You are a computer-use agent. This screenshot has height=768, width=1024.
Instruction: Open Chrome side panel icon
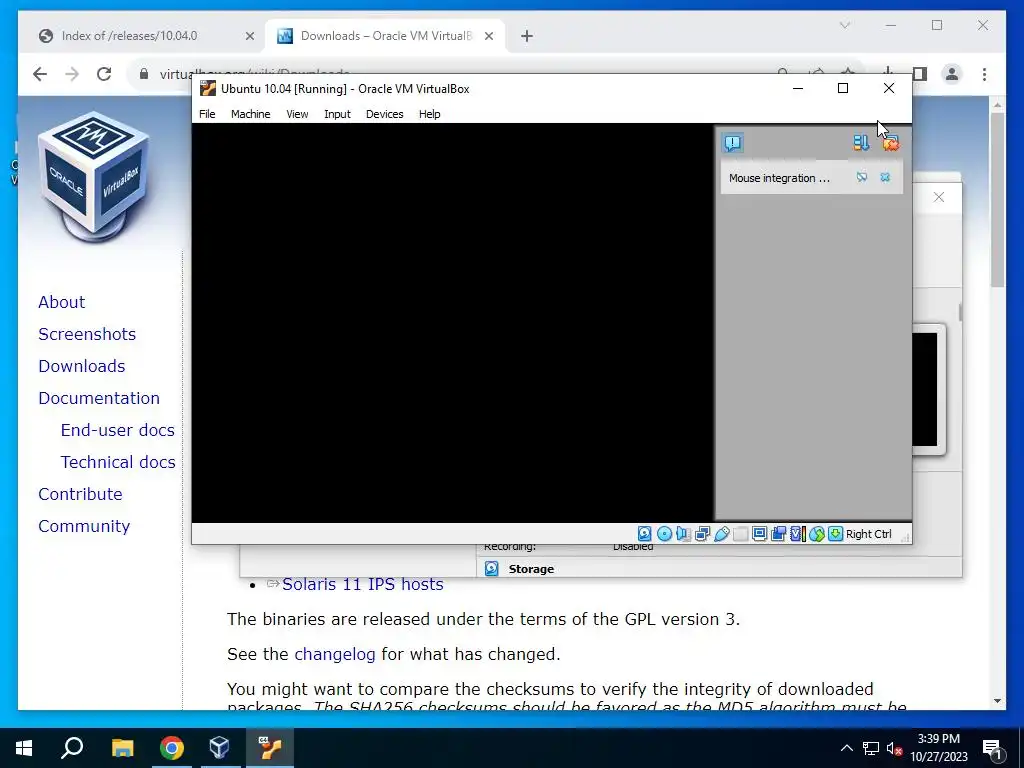[x=920, y=74]
